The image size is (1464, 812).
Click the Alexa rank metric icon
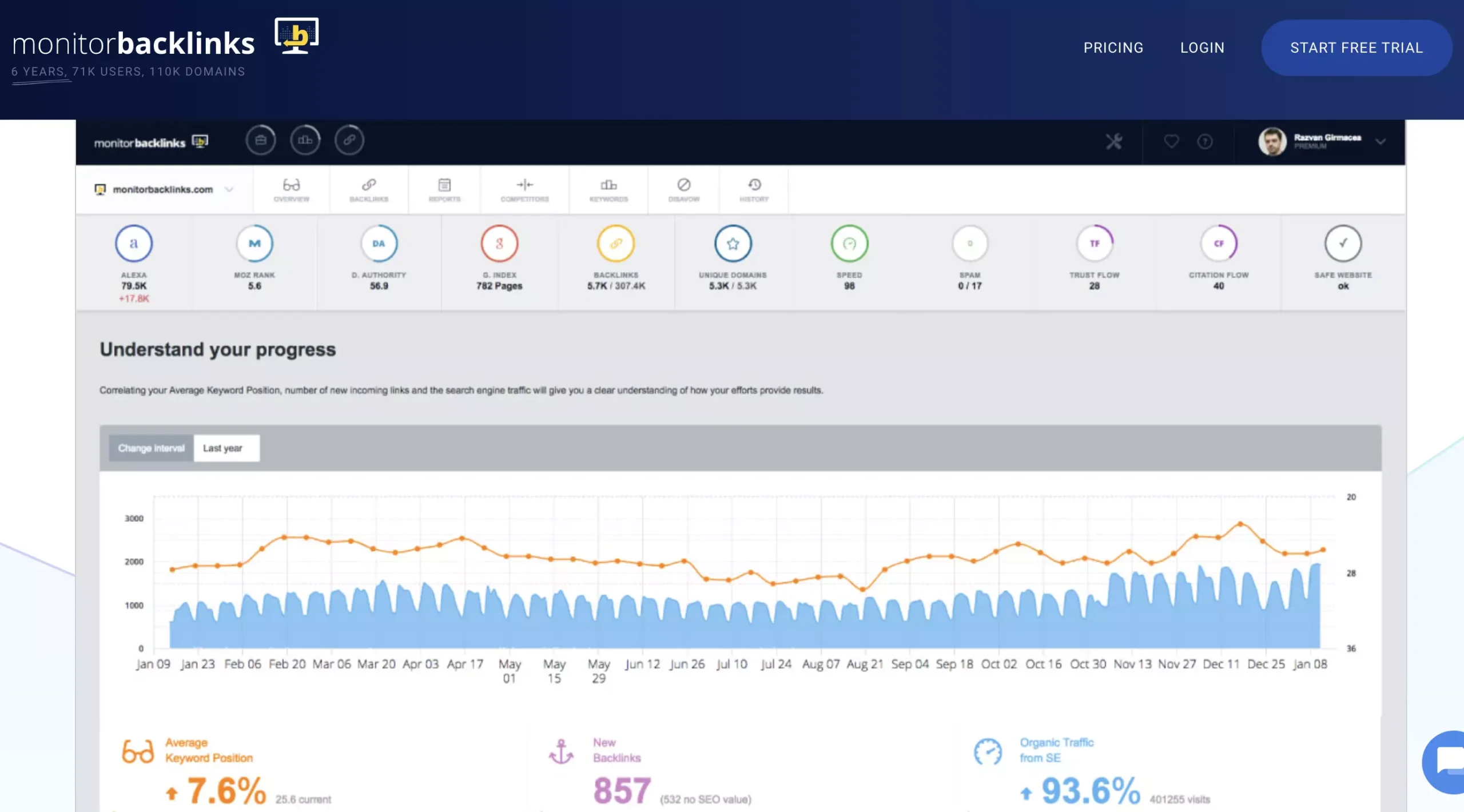pos(134,244)
